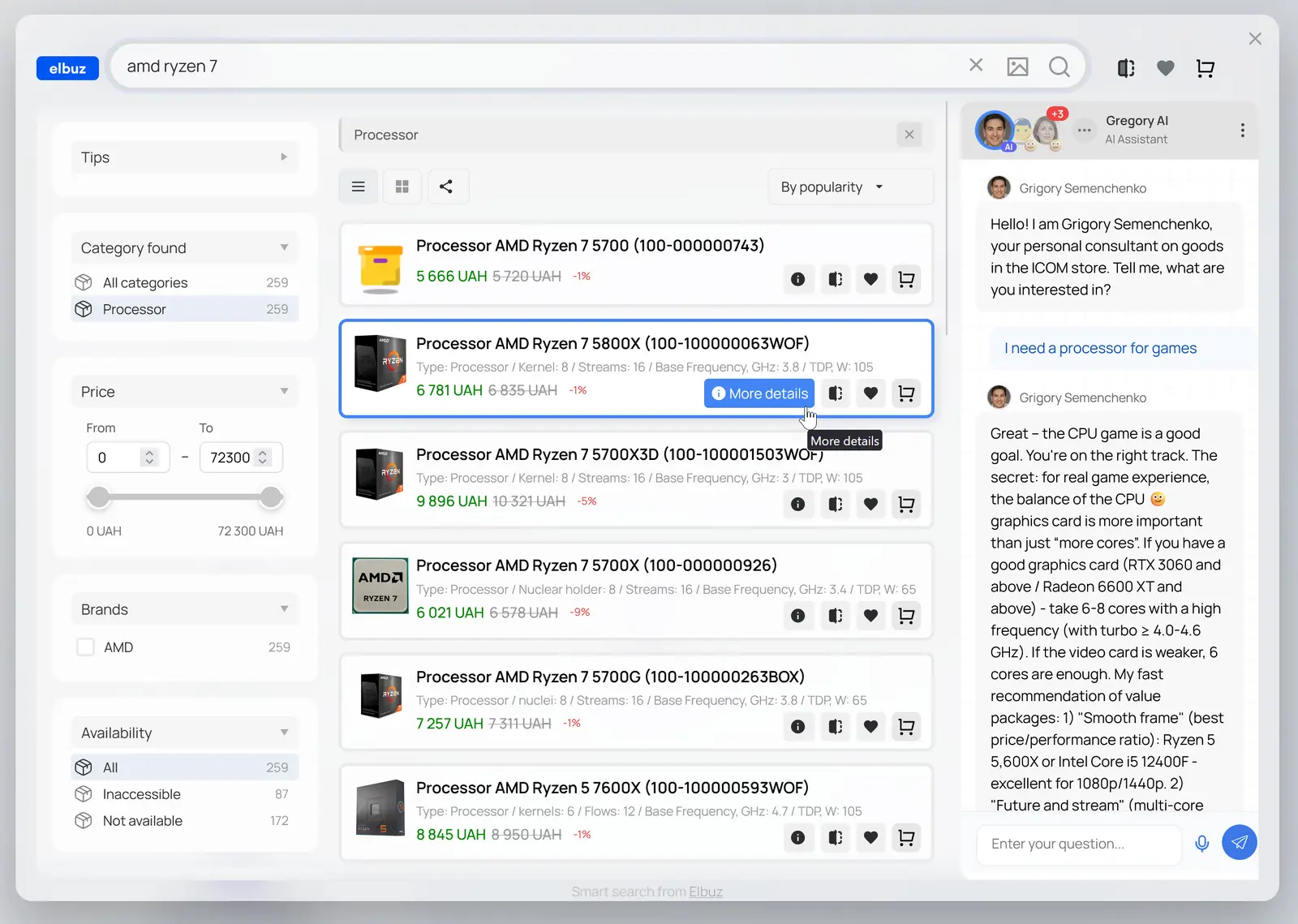Filter availability by Inaccessible
The width and height of the screenshot is (1298, 924).
[x=185, y=794]
